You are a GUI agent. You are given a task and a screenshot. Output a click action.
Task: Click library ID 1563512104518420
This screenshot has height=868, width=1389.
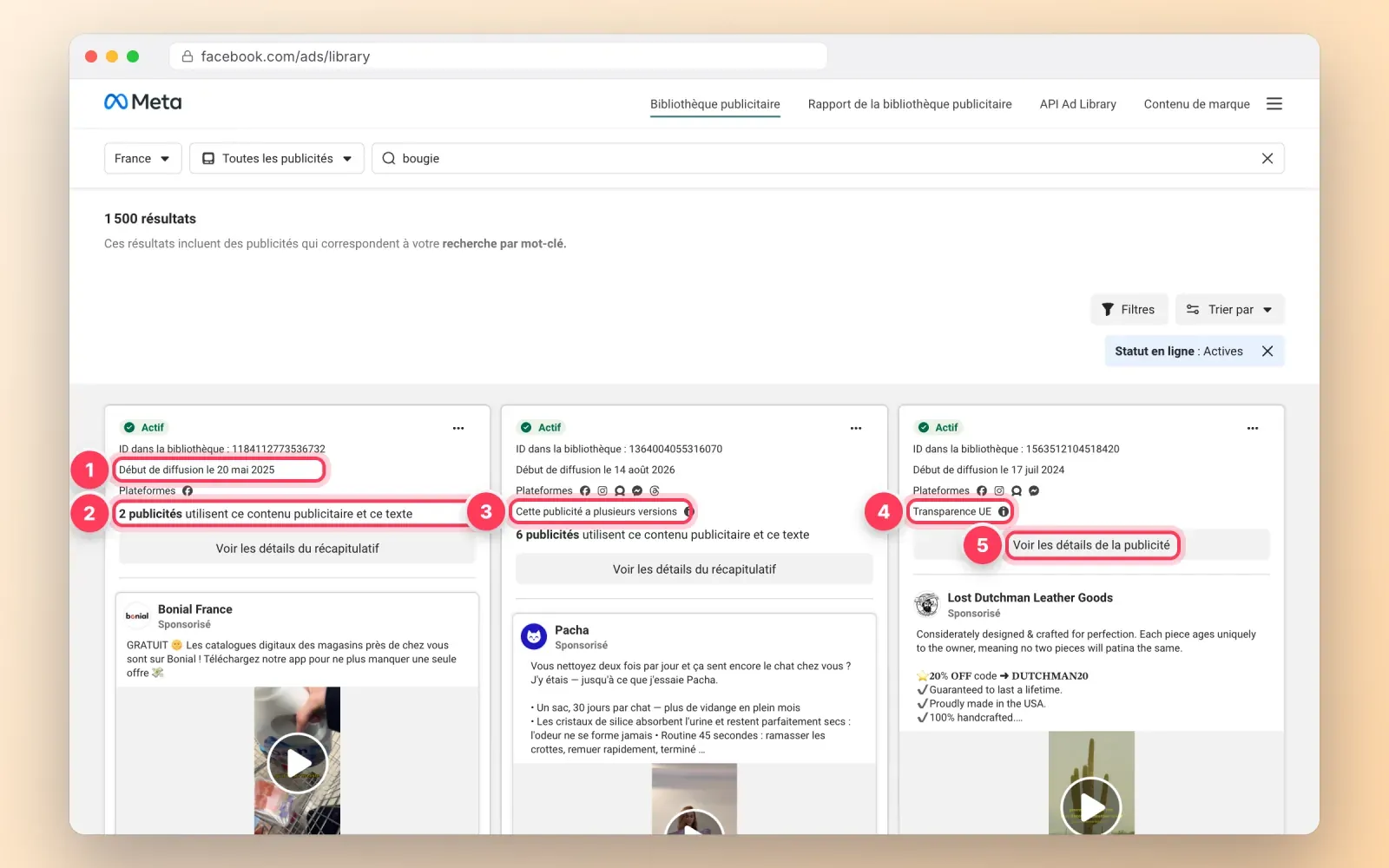coord(1016,449)
